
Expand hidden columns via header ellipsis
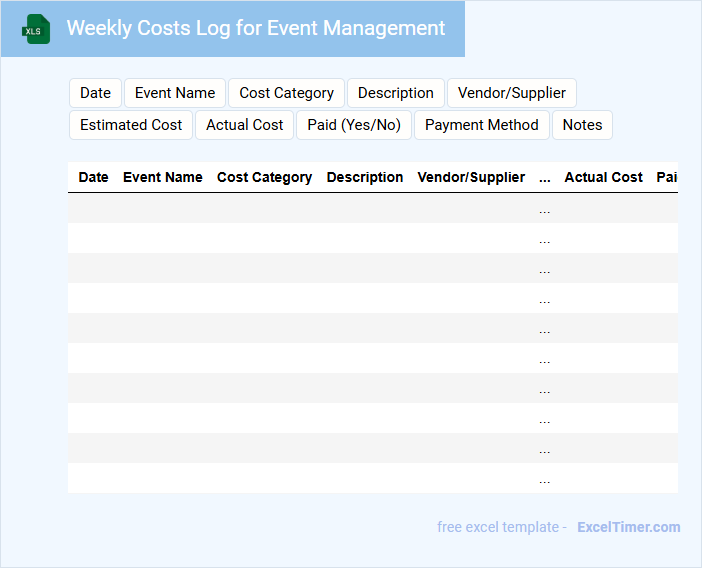[544, 177]
